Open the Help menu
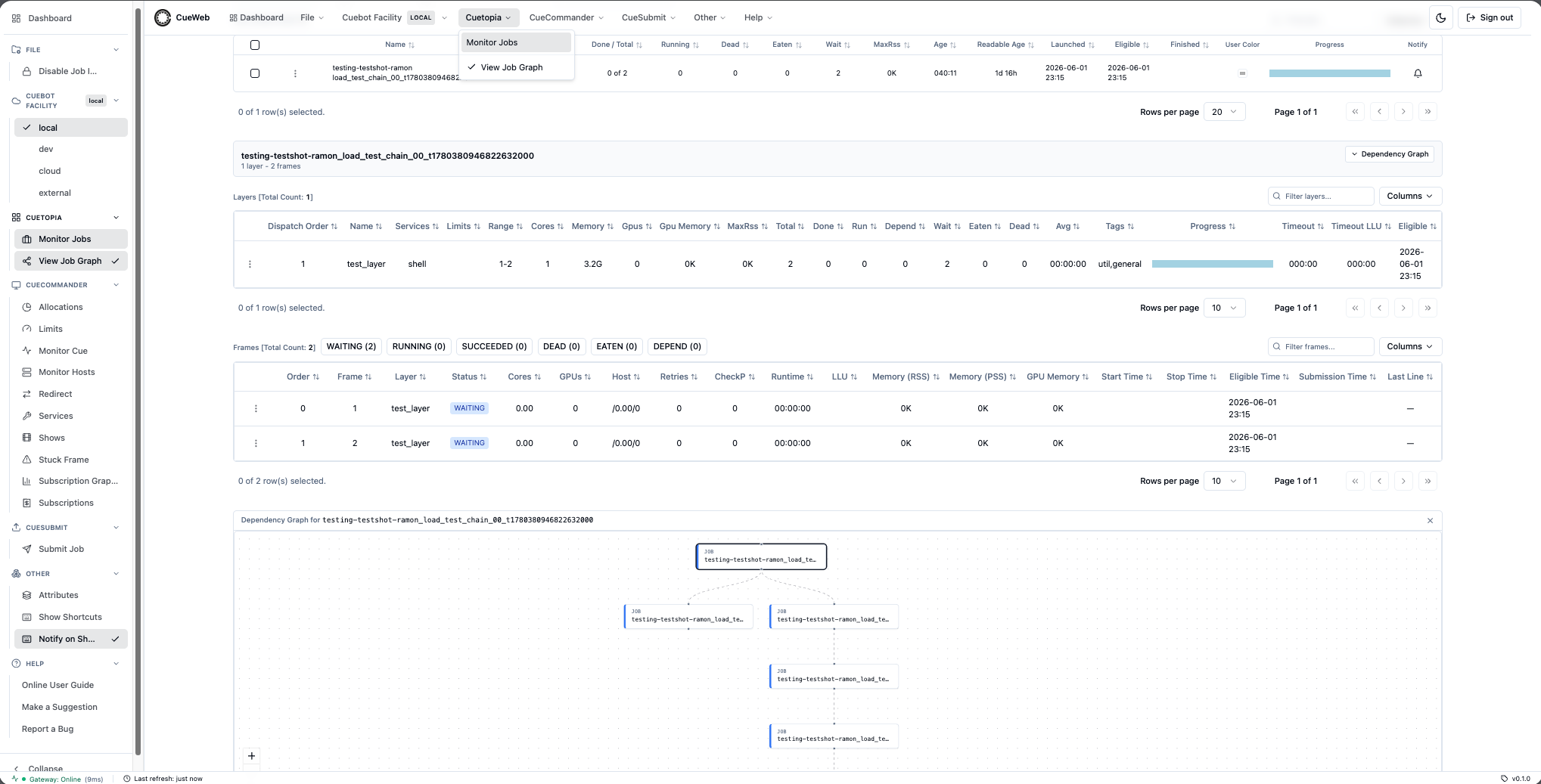Screen dimensions: 1541x784 [x=758, y=17]
